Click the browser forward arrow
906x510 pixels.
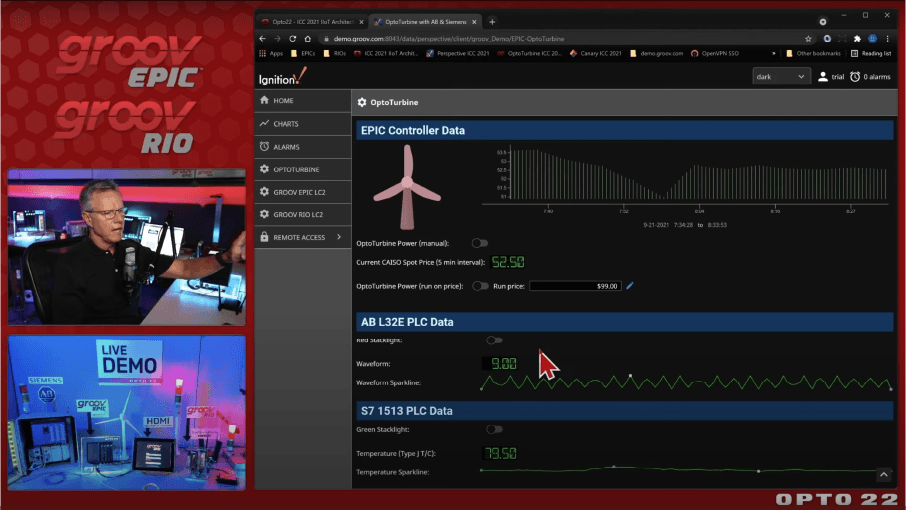(277, 39)
